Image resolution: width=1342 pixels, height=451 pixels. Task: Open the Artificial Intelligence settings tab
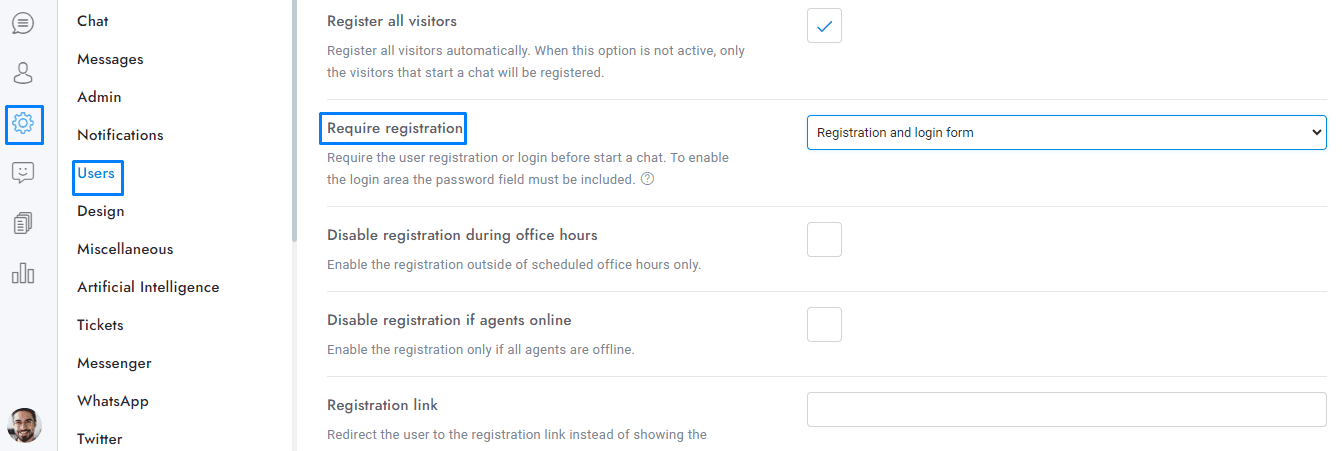point(148,287)
